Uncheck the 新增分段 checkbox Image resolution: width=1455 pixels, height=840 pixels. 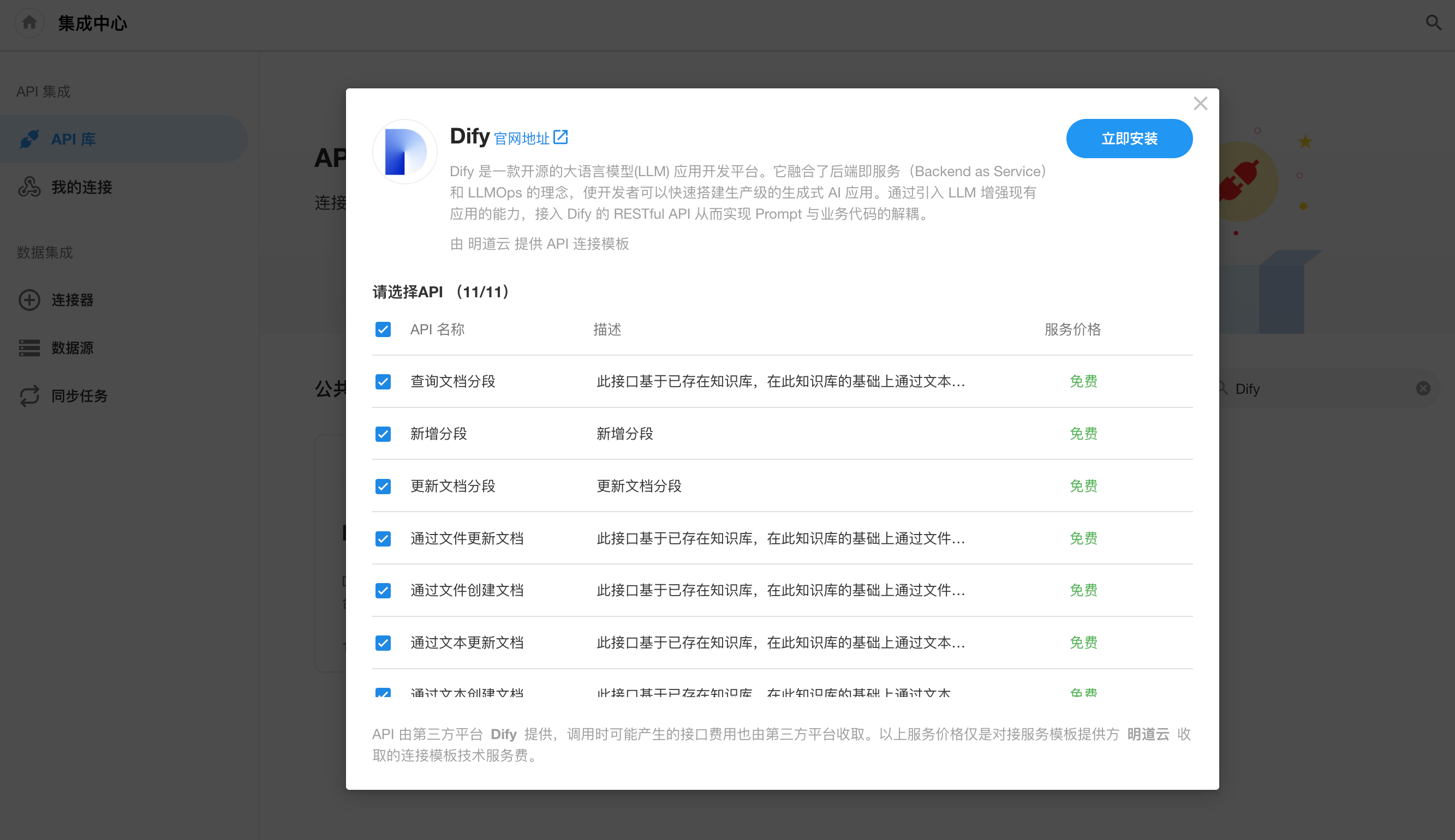click(383, 434)
